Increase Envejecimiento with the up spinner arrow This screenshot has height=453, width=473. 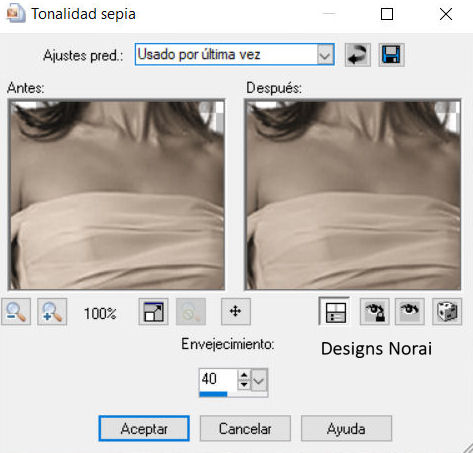[x=244, y=375]
